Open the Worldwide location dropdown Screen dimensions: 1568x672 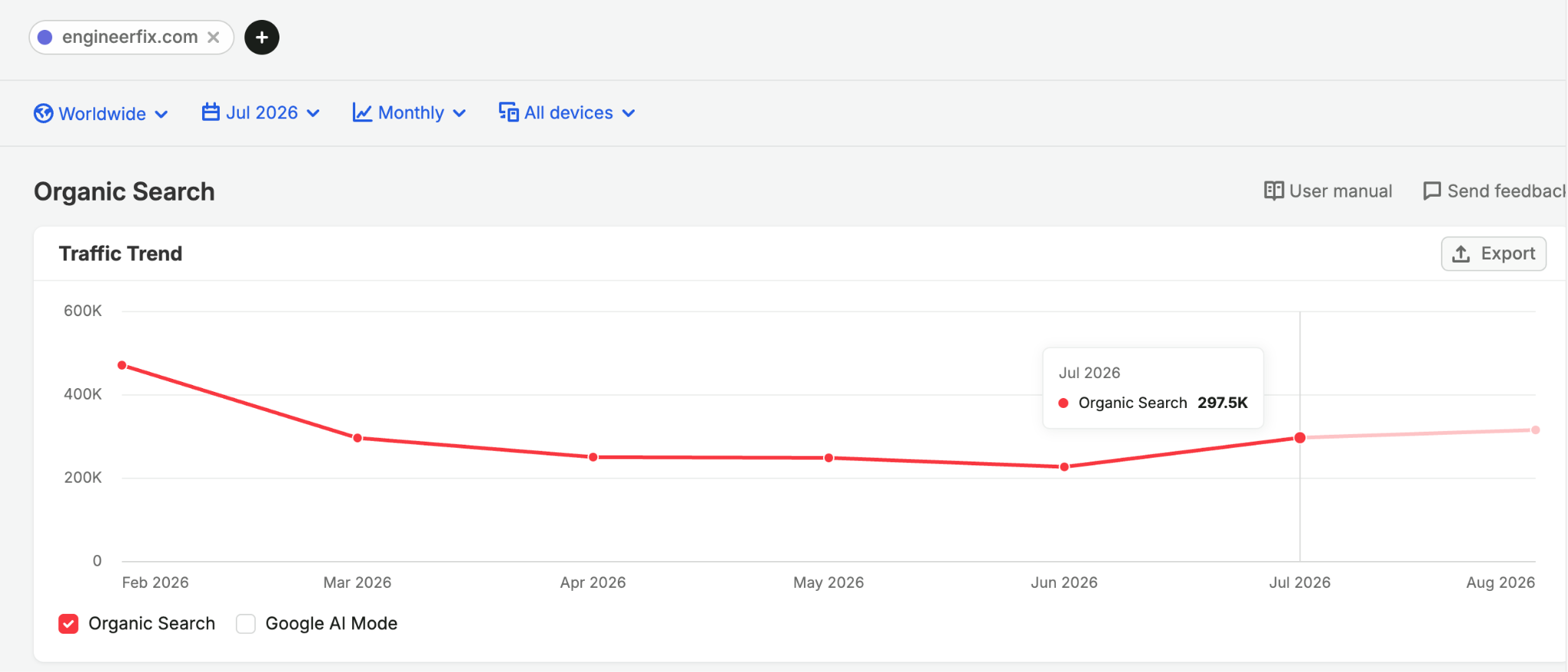101,113
